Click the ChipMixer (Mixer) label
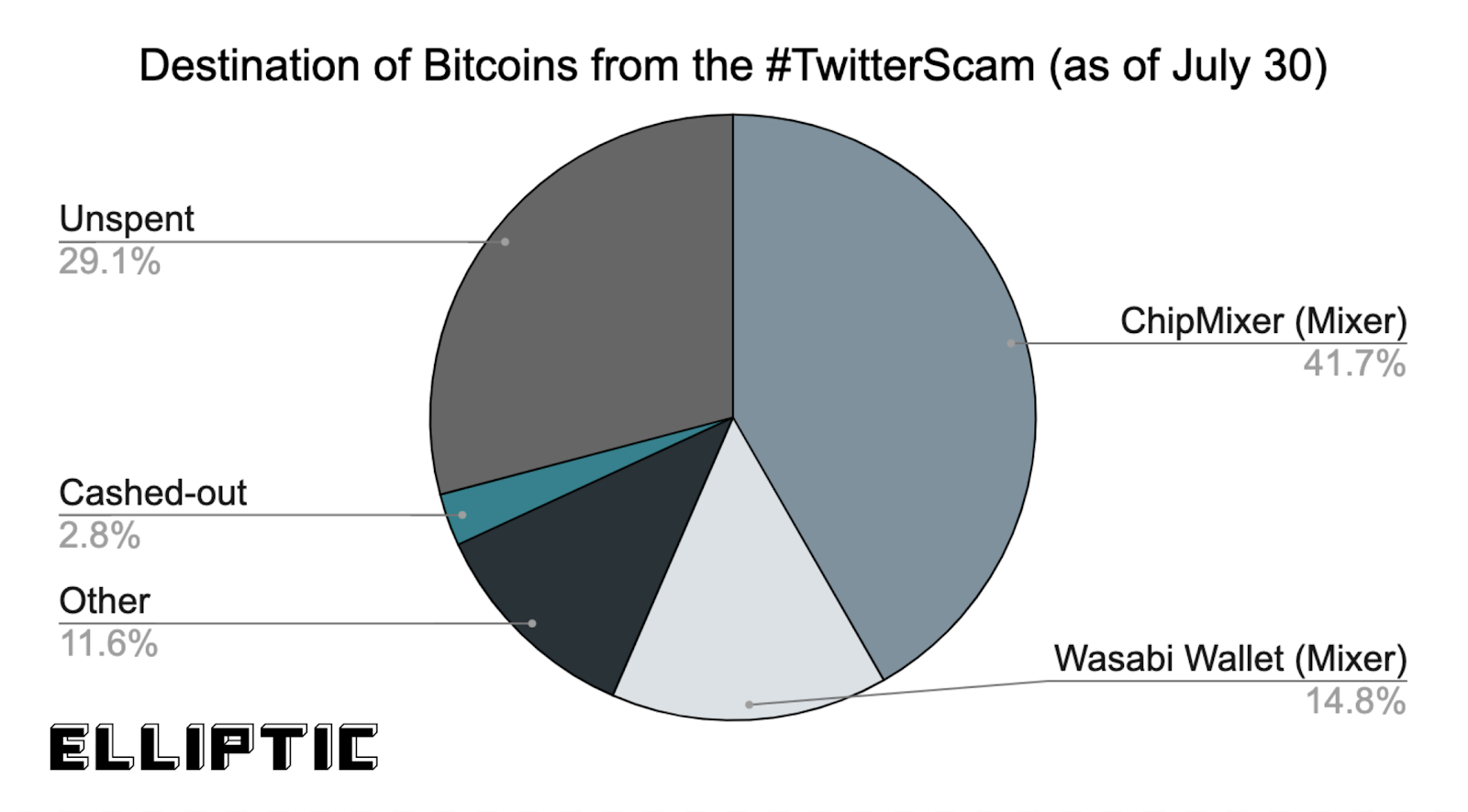1468x812 pixels. pyautogui.click(x=1263, y=321)
